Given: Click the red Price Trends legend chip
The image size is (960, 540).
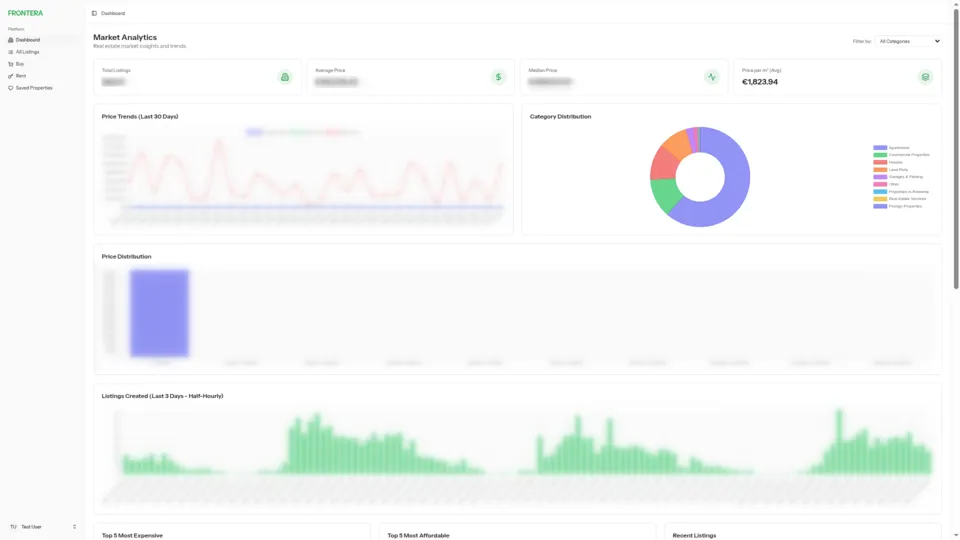Looking at the screenshot, I should (x=334, y=132).
